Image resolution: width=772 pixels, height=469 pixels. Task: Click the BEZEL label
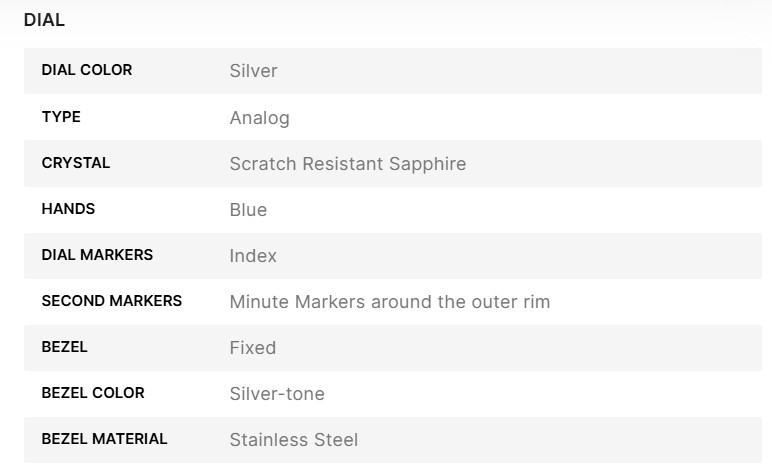tap(64, 347)
